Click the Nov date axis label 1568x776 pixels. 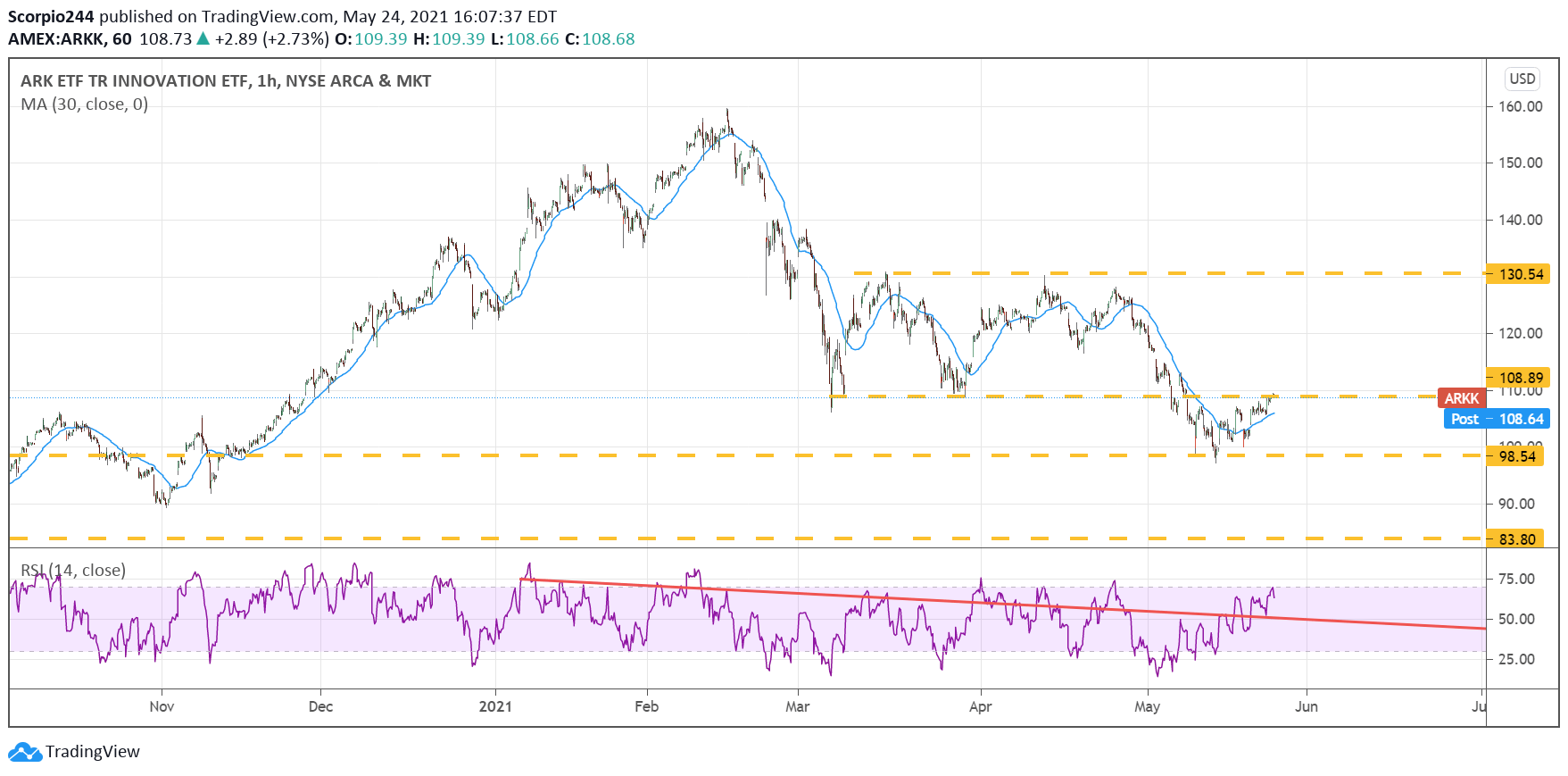tap(162, 706)
